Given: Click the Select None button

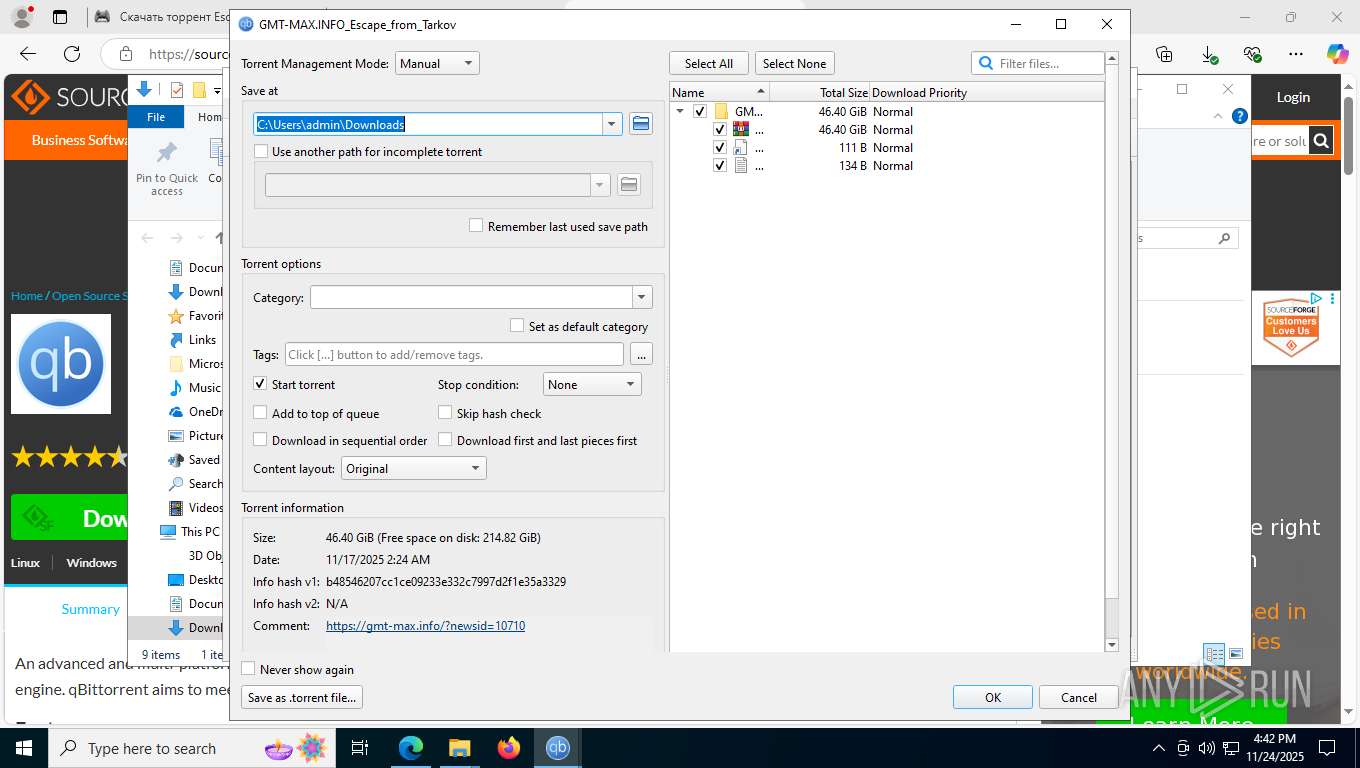Looking at the screenshot, I should [795, 63].
